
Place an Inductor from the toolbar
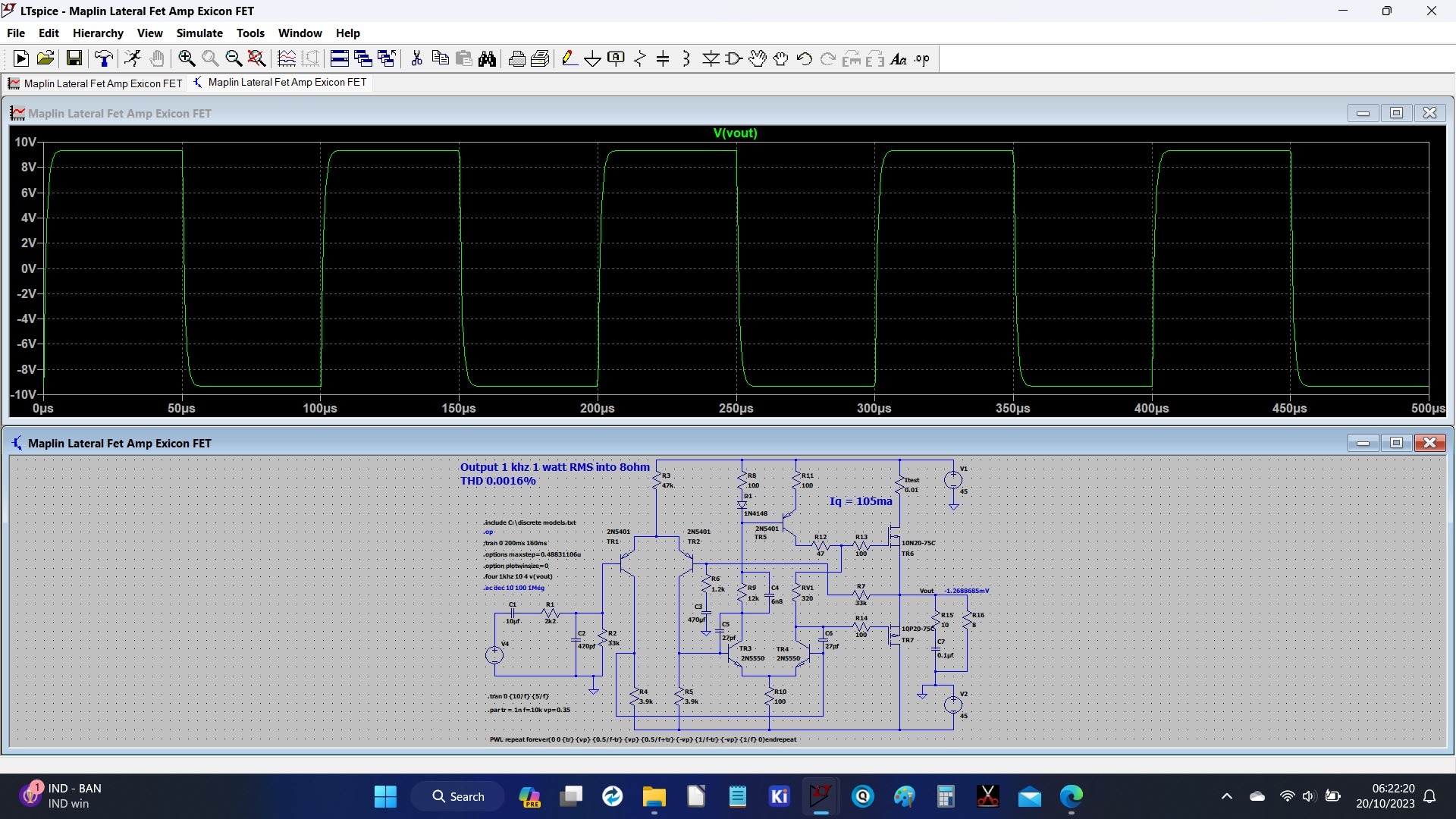[686, 58]
